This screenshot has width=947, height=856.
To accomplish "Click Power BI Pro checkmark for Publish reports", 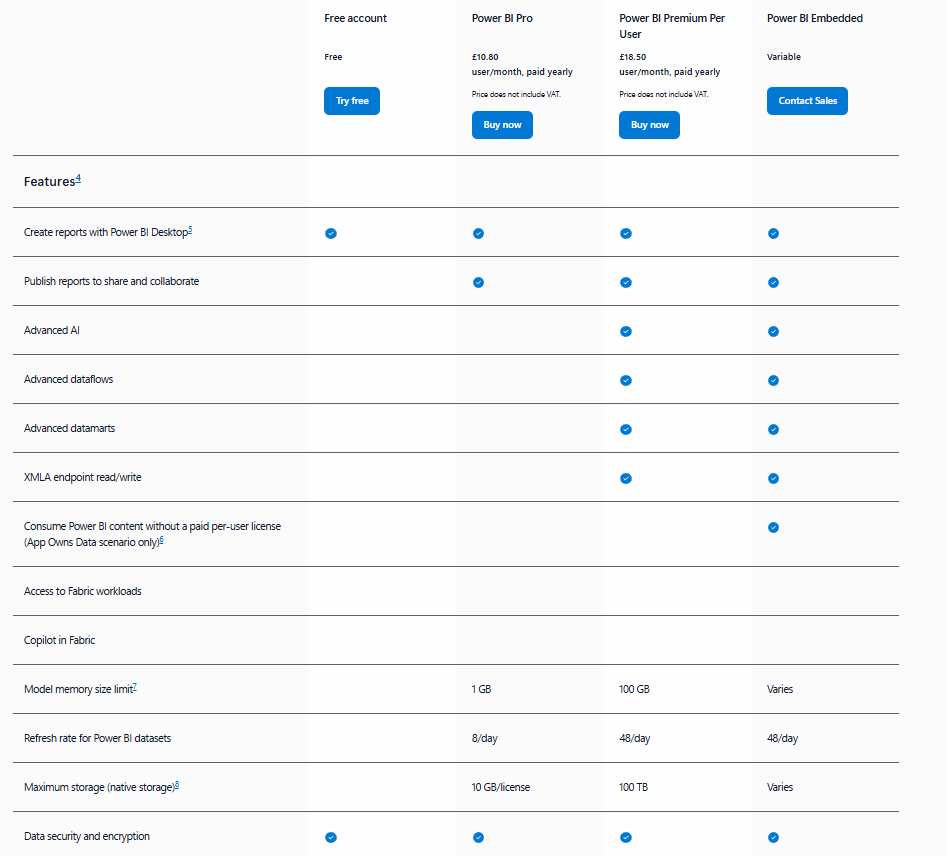I will pos(478,282).
